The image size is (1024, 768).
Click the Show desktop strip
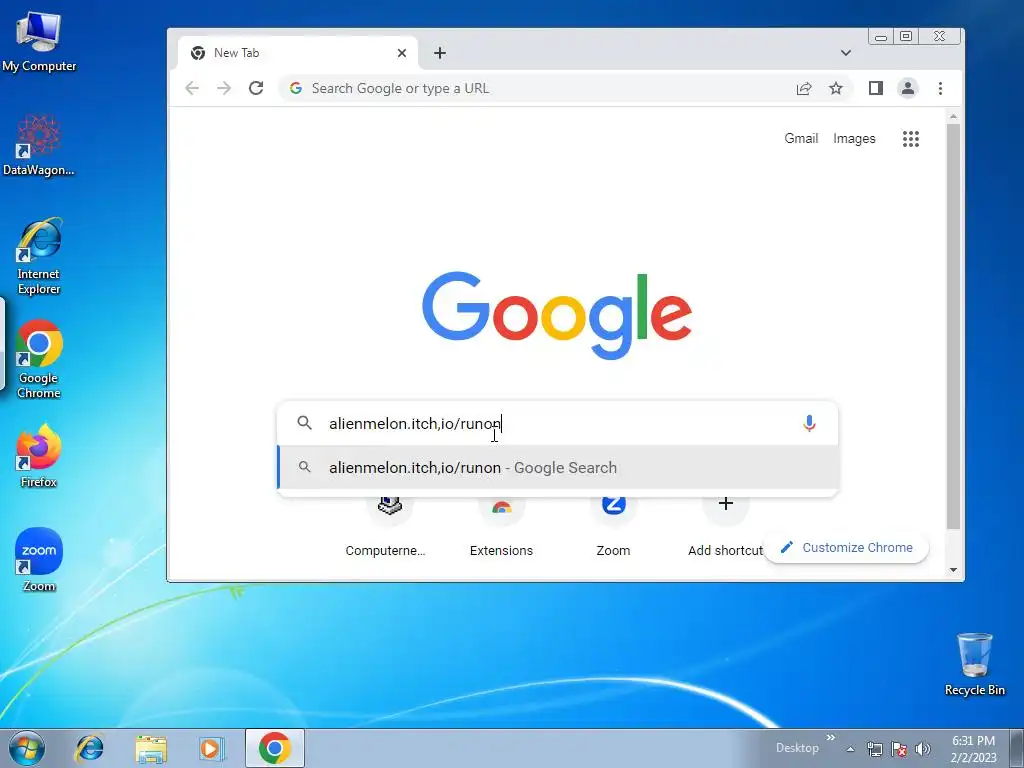[1017, 749]
